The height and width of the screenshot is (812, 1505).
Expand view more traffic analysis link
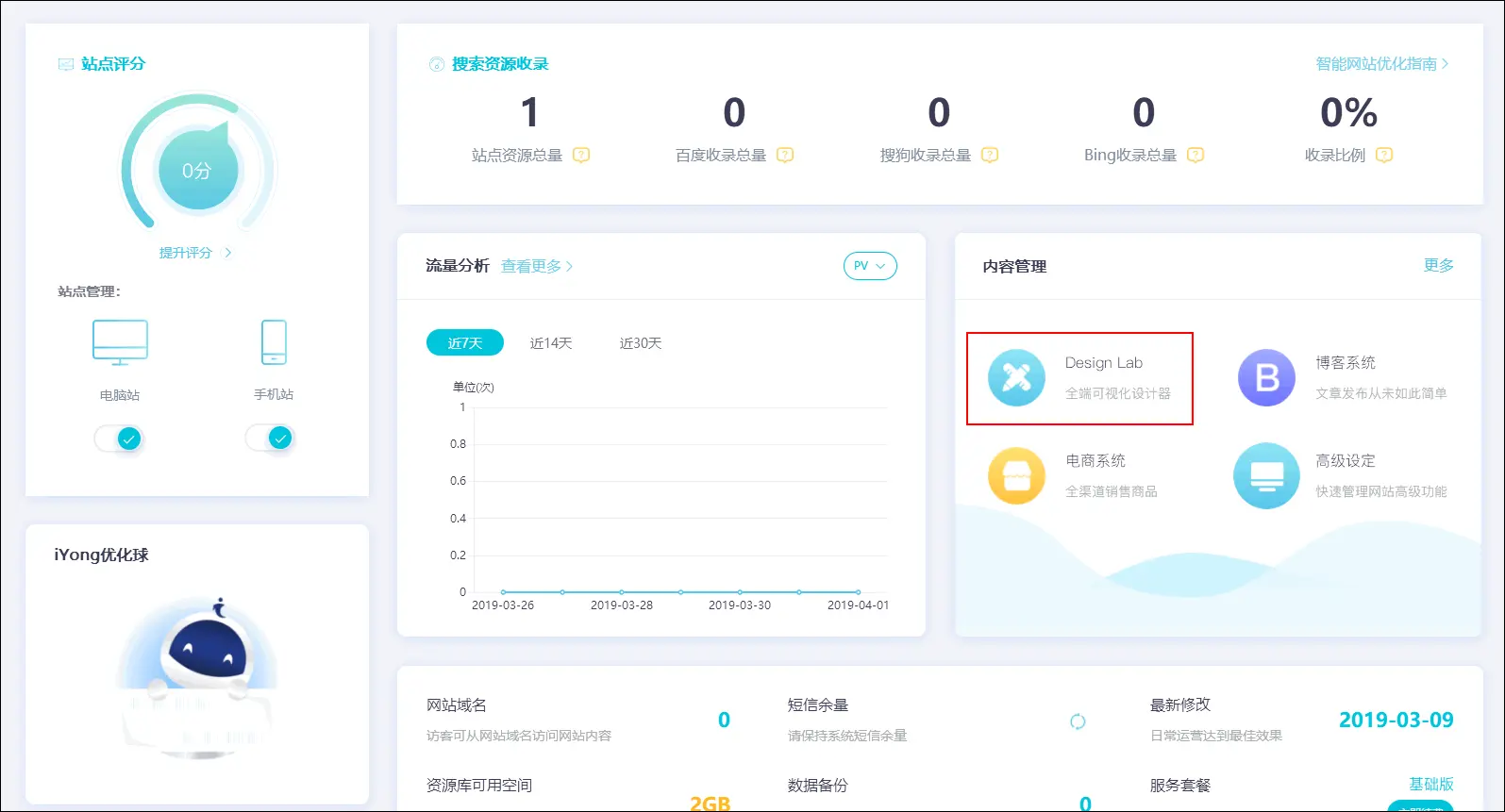(x=536, y=266)
